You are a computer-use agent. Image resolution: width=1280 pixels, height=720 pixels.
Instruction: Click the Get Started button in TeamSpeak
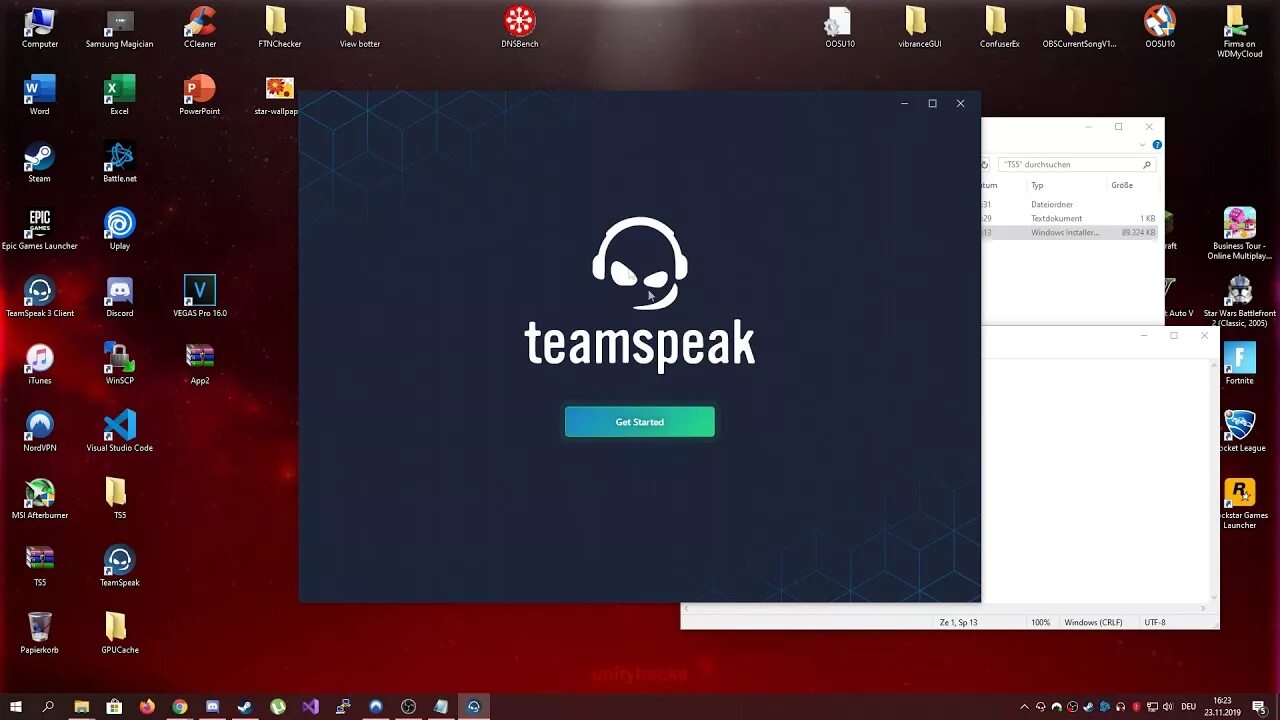pyautogui.click(x=639, y=422)
